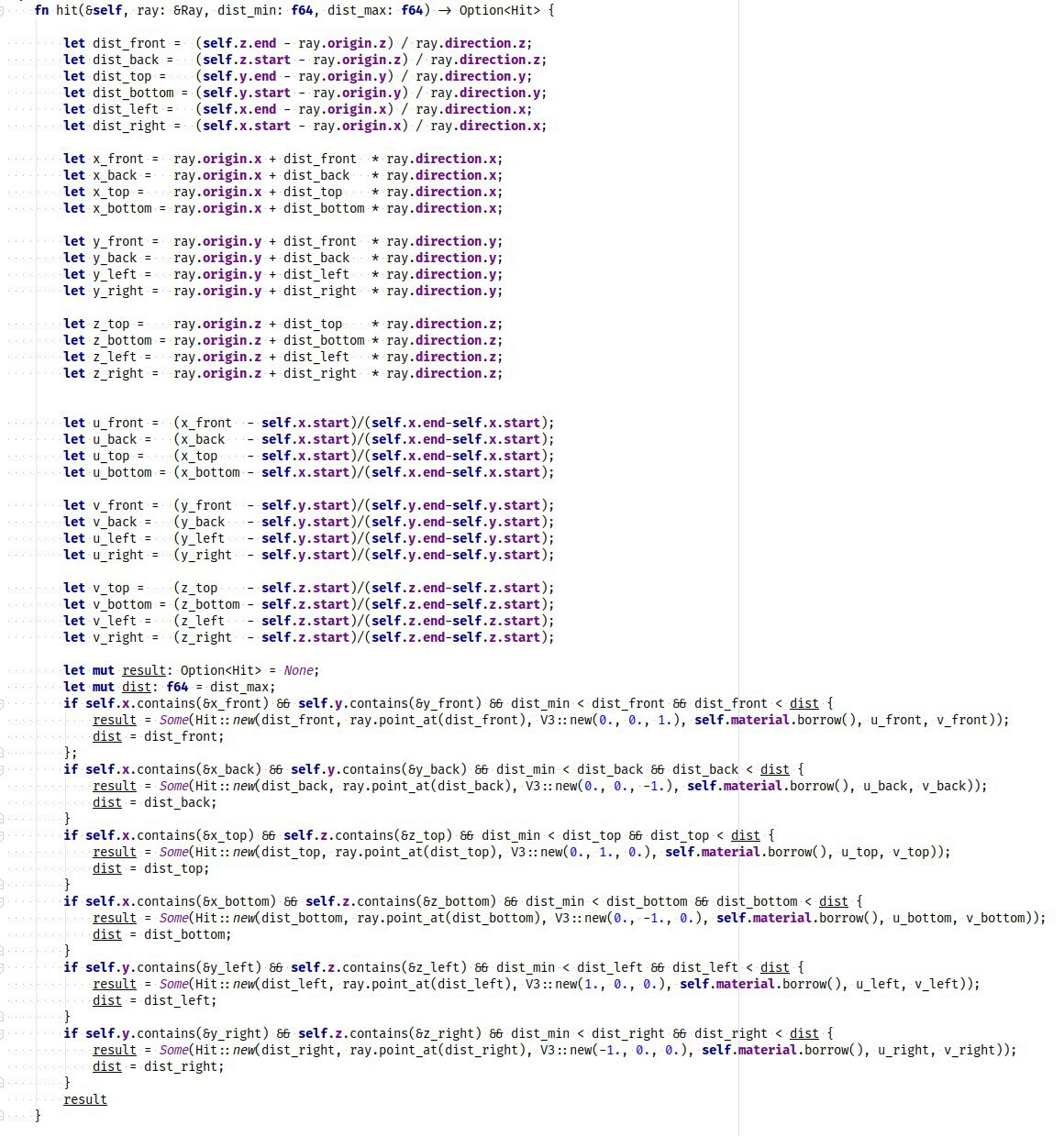Click x_top in its let declaration
Screen dimensions: 1064x1136
[111, 192]
